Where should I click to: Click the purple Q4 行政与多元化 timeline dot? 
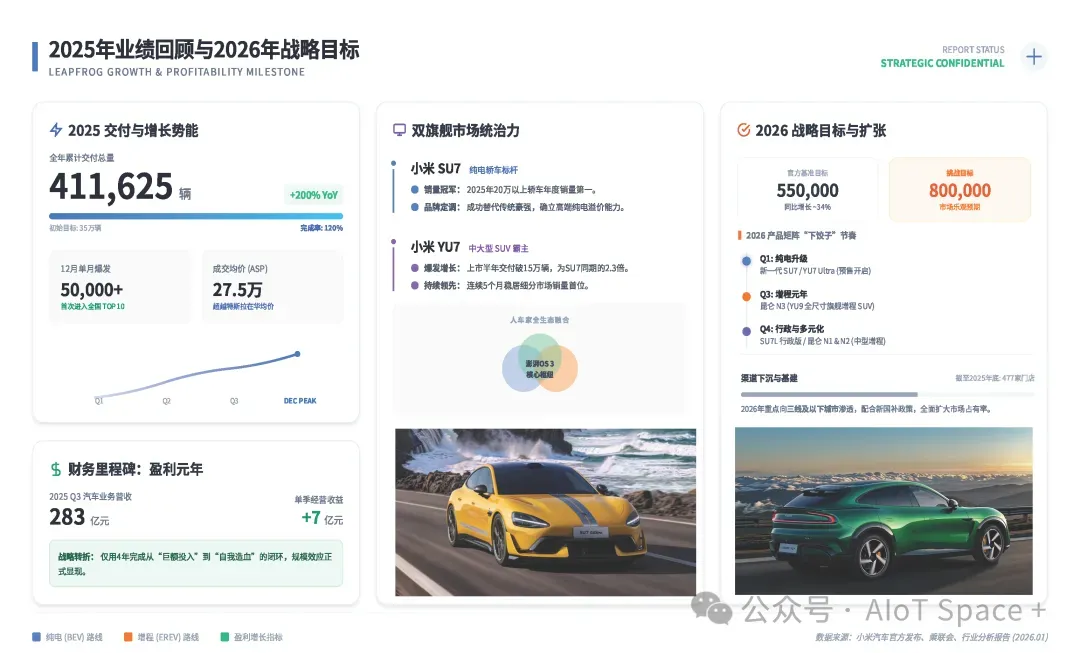click(746, 331)
